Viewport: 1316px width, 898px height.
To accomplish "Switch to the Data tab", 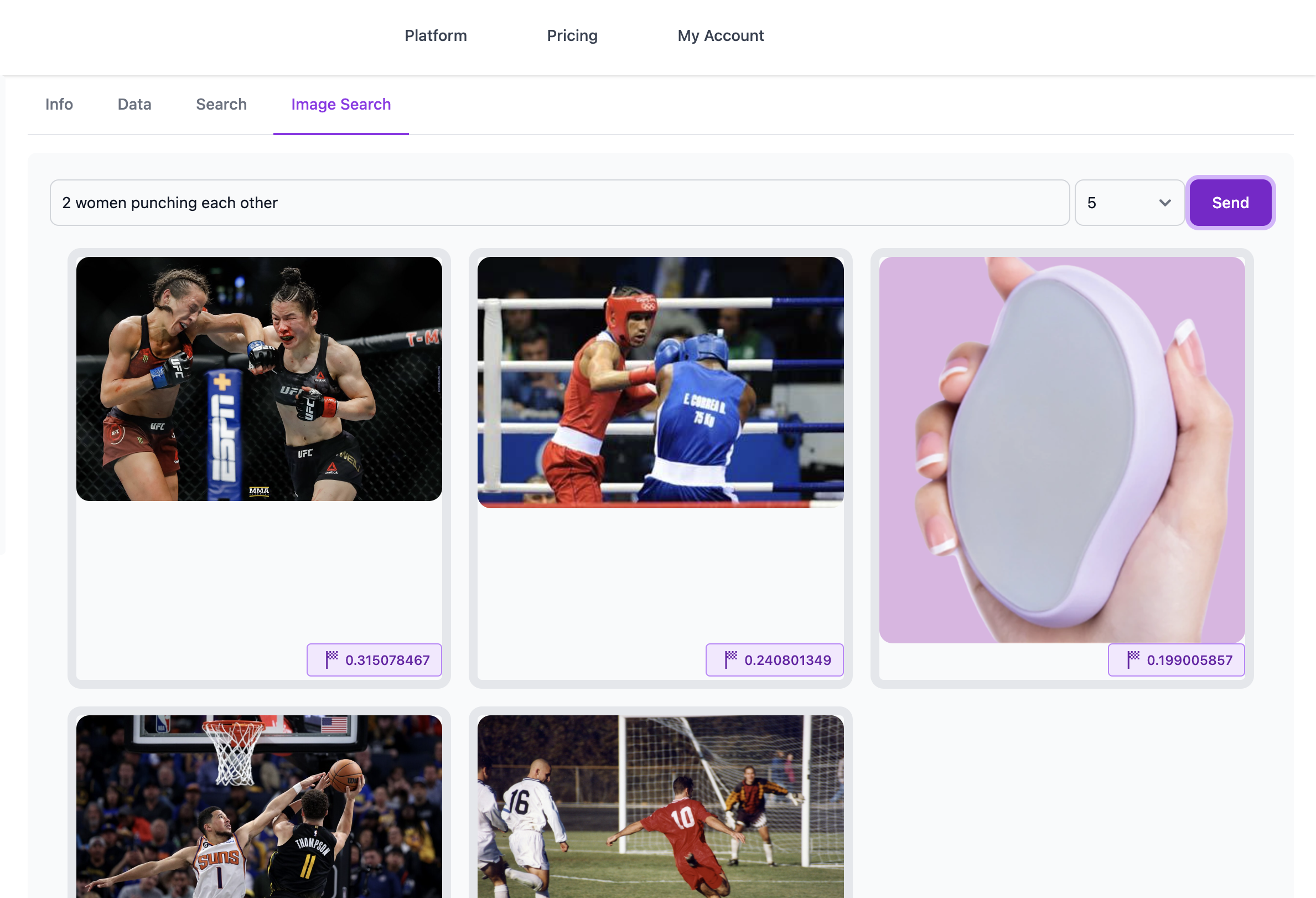I will 134,104.
